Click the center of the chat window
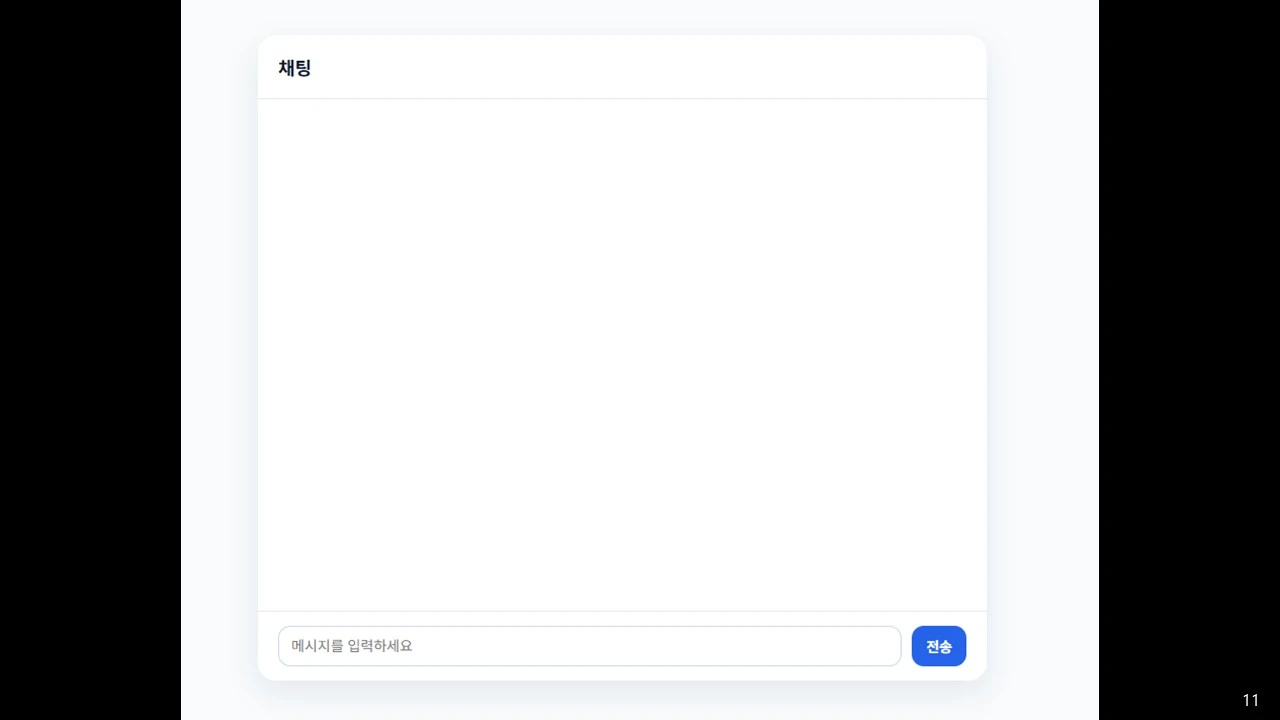The width and height of the screenshot is (1280, 720). point(622,355)
